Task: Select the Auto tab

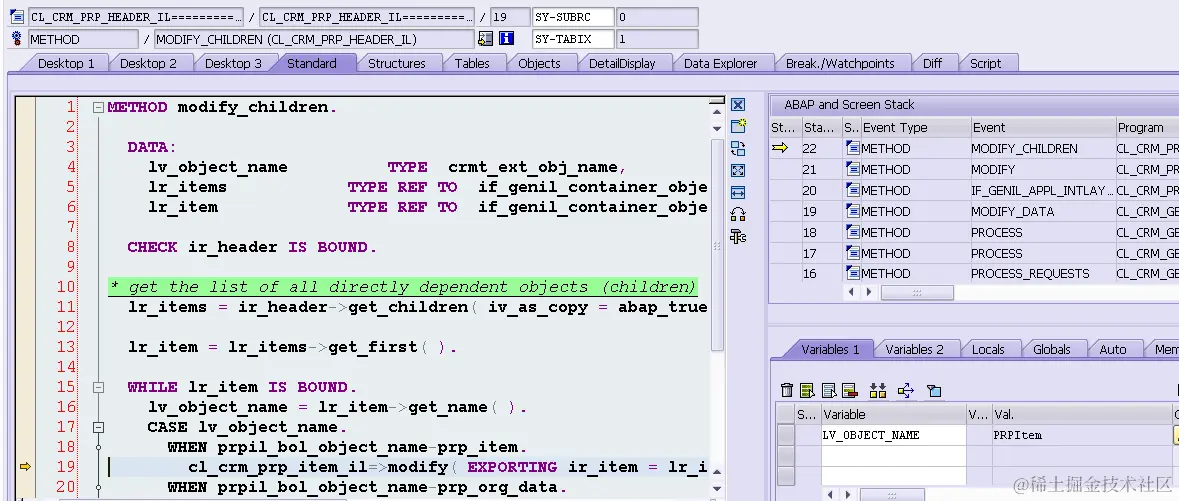Action: [x=1113, y=349]
